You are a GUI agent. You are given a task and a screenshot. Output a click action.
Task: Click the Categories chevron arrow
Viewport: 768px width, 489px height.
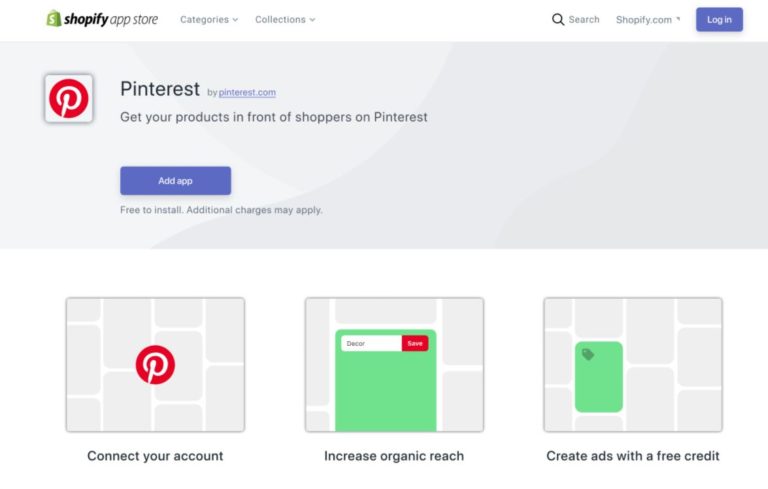coord(235,20)
